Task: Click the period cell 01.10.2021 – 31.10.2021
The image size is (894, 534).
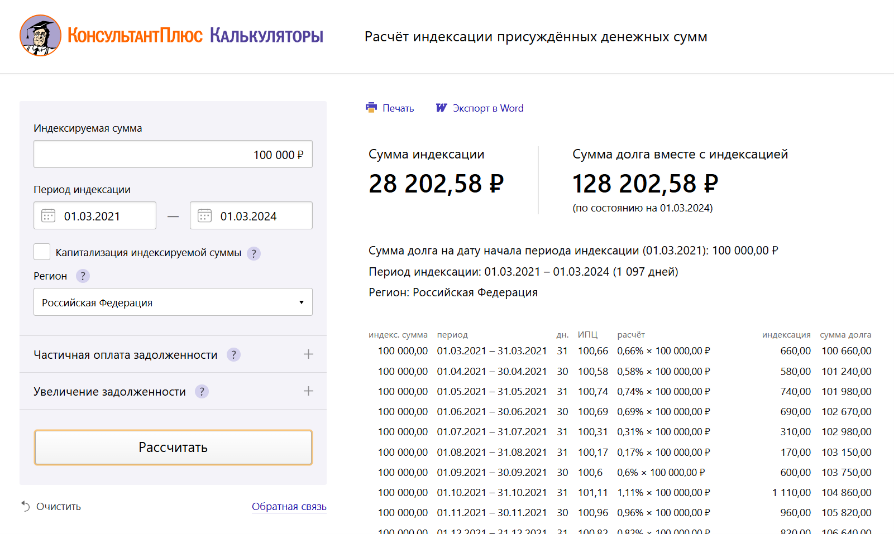Action: (x=491, y=492)
